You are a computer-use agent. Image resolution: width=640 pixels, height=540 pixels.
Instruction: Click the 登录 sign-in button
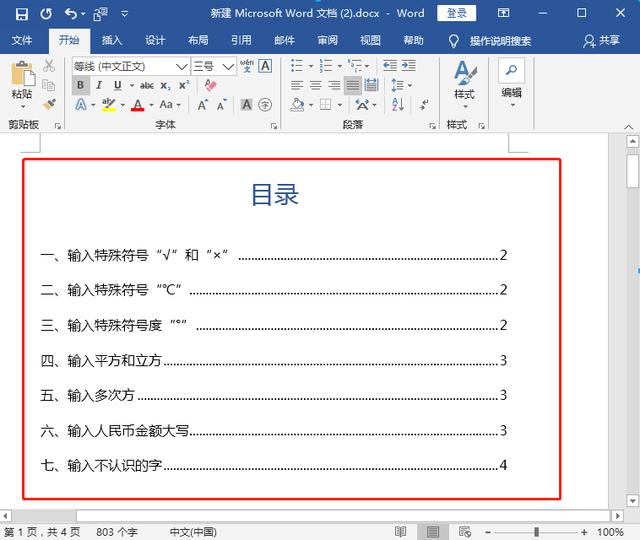(x=456, y=13)
